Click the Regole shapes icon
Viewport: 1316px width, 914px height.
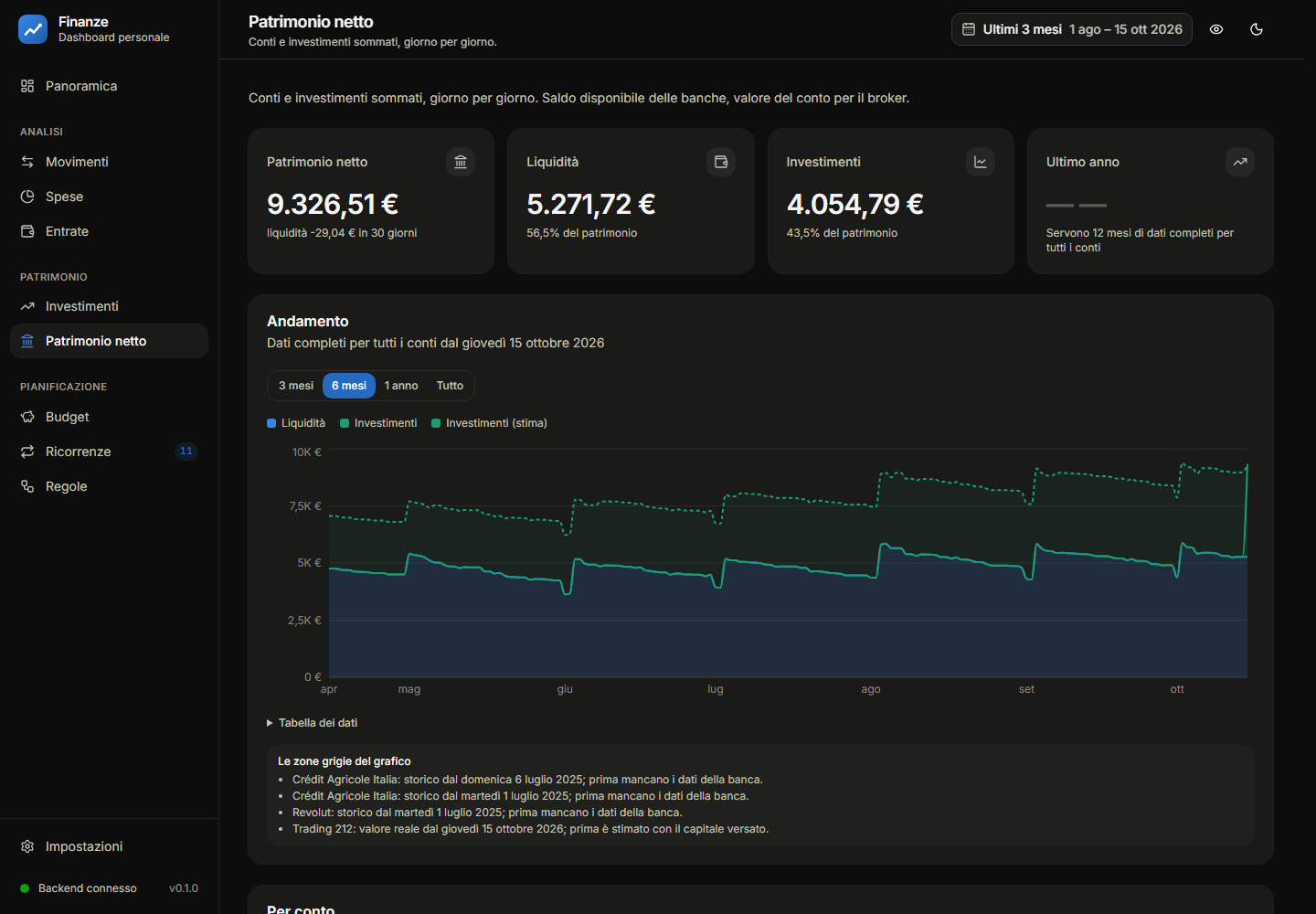(27, 486)
